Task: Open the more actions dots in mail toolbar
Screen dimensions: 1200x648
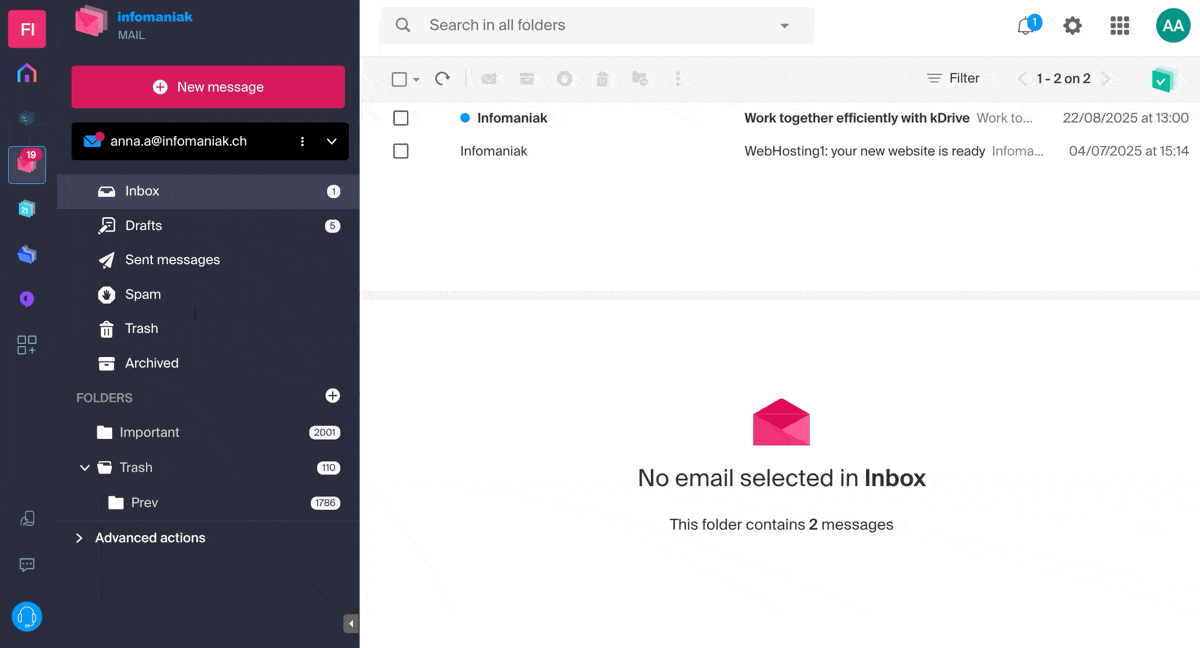Action: tap(678, 79)
